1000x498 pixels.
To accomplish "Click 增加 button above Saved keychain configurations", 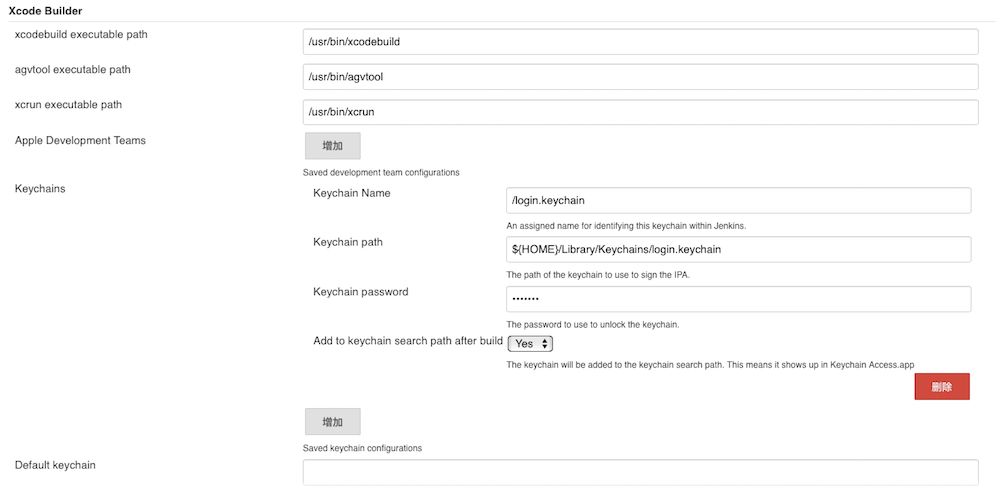I will 332,421.
